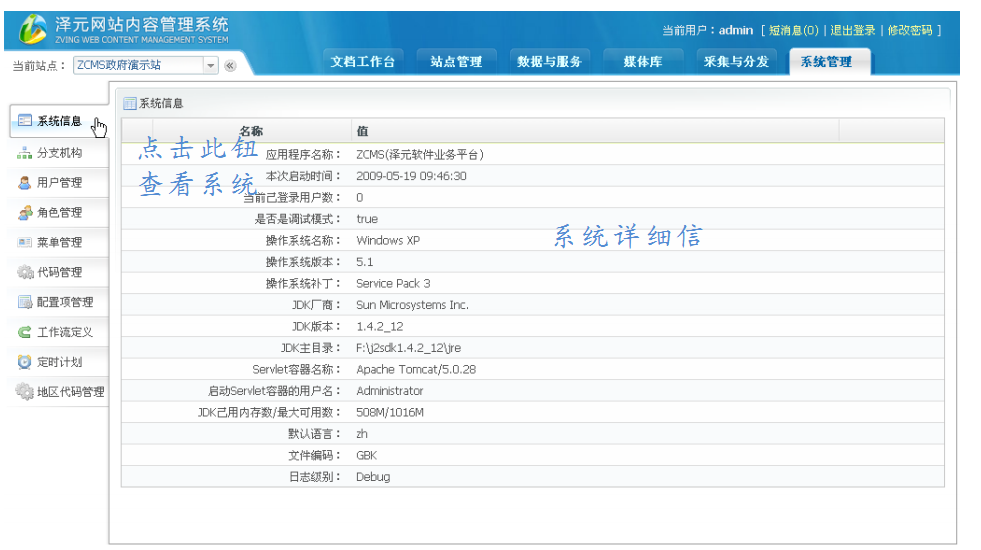
Task: Collapse the sidebar with double-arrow button
Action: click(x=230, y=66)
